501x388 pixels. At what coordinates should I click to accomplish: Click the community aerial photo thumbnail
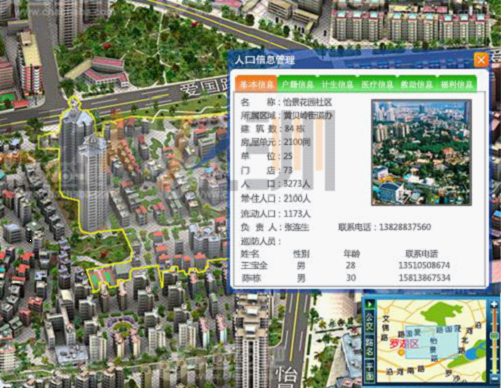[421, 152]
